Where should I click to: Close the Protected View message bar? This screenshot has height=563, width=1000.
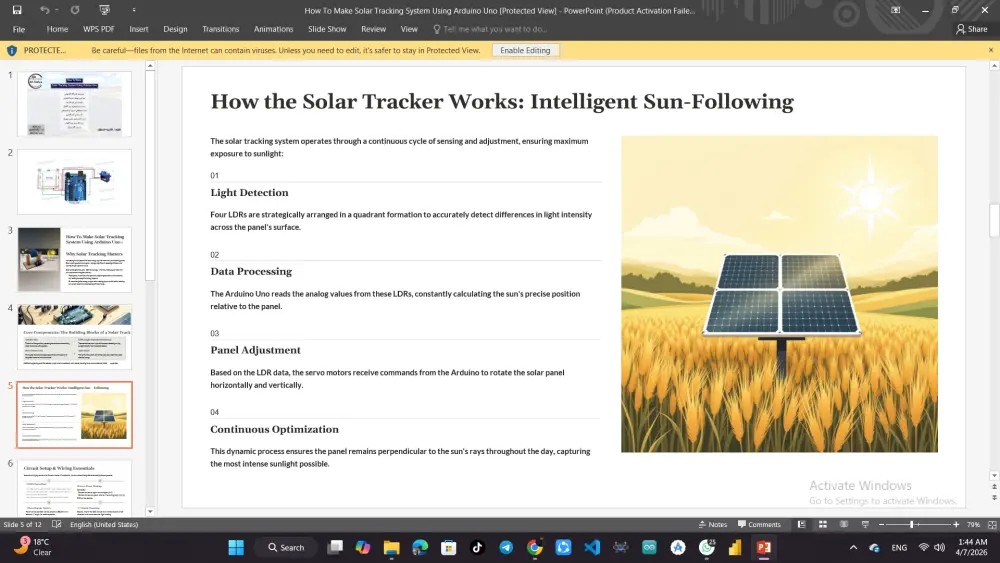pyautogui.click(x=990, y=50)
